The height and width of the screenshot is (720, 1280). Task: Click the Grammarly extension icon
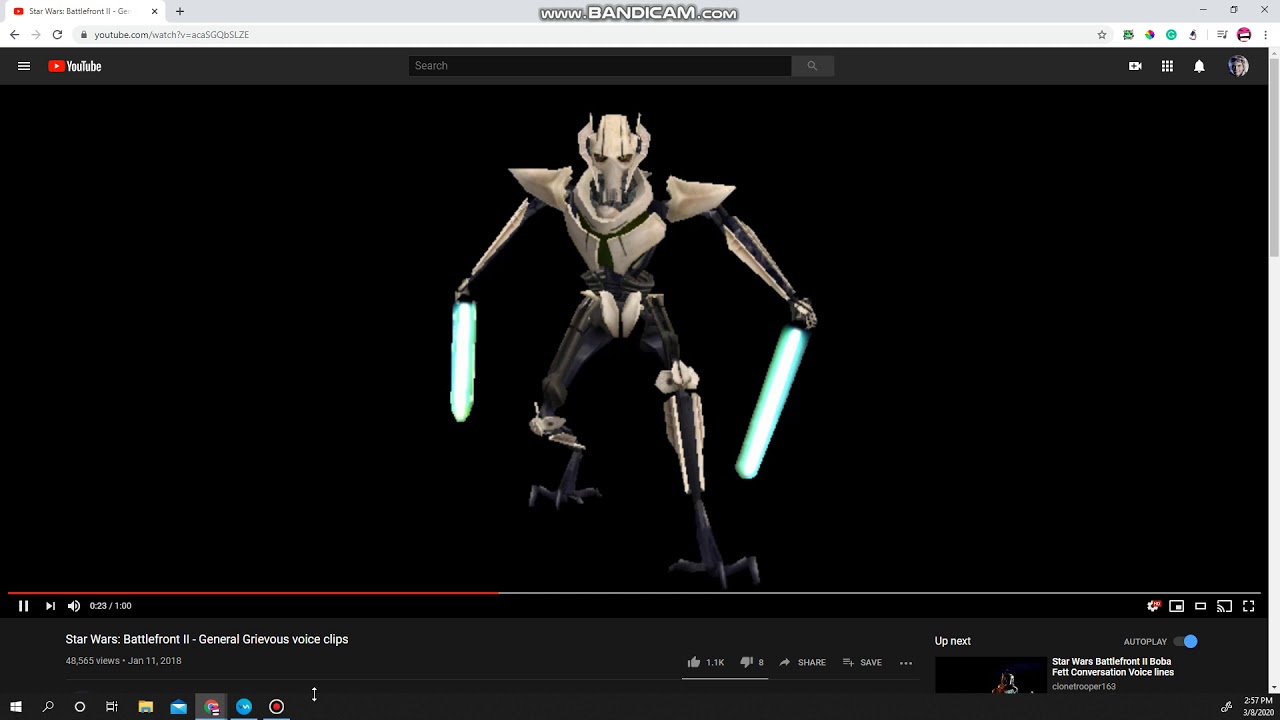tap(1171, 34)
